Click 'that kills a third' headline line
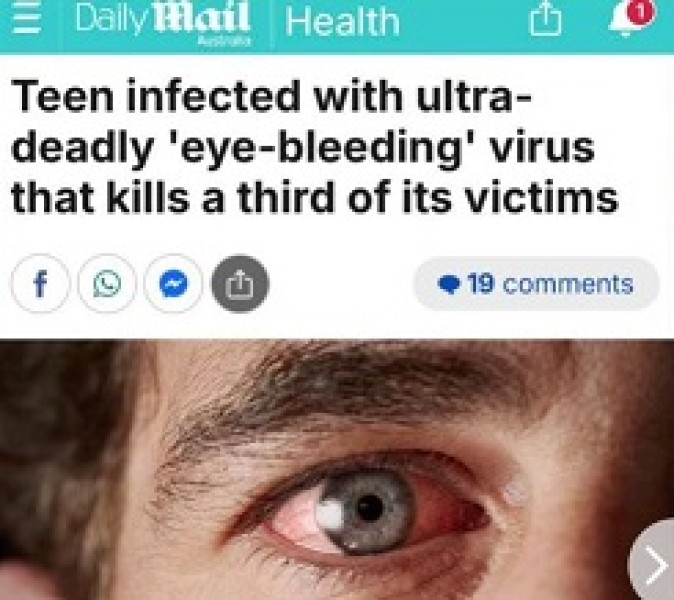The height and width of the screenshot is (600, 674). (x=315, y=197)
